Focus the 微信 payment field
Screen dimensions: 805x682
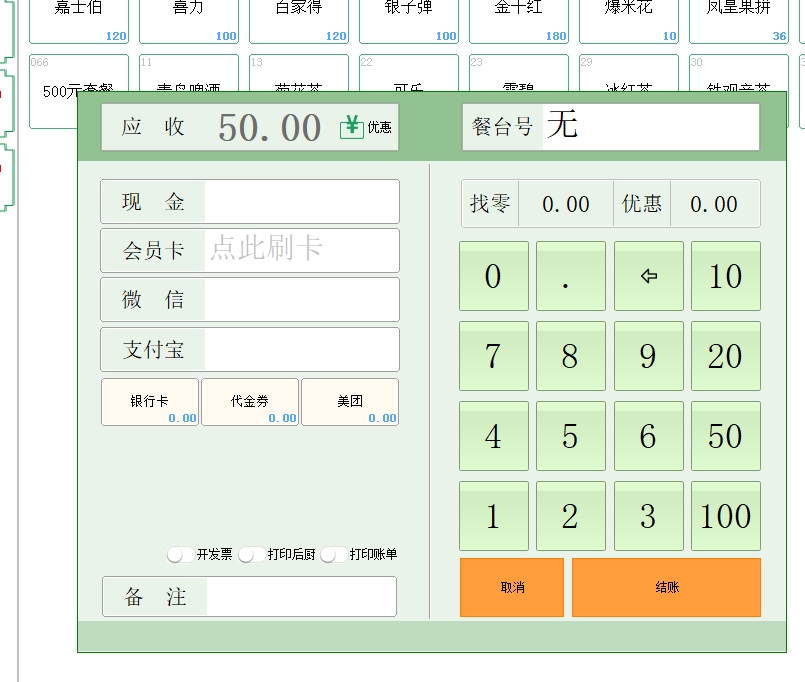301,300
